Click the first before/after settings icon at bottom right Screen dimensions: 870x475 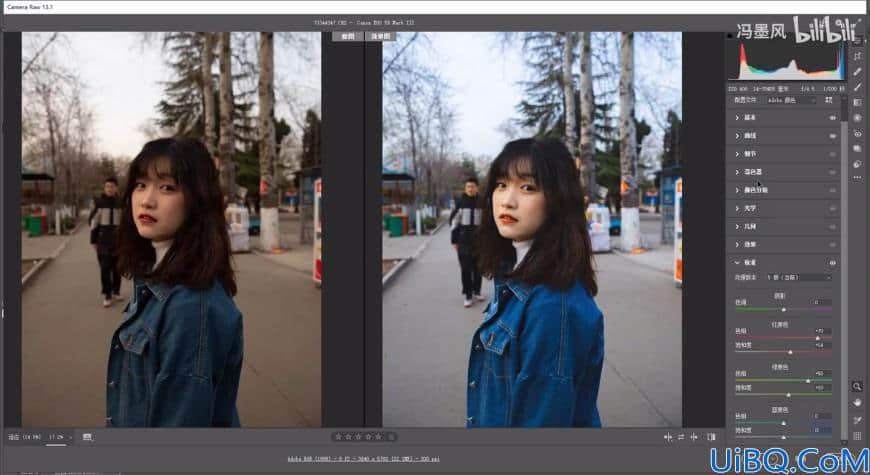coord(668,437)
